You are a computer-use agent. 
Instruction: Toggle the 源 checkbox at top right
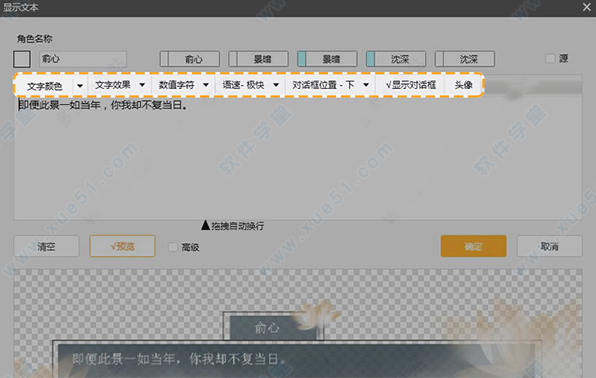click(x=550, y=58)
